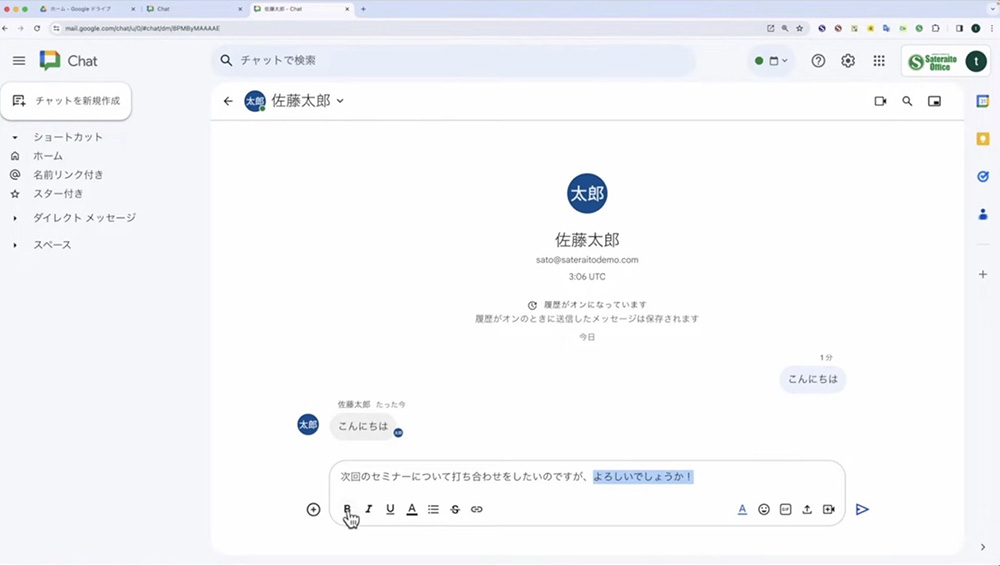Screen dimensions: 1000x566
Task: Hide formatting options with blue A icon
Action: (x=742, y=509)
